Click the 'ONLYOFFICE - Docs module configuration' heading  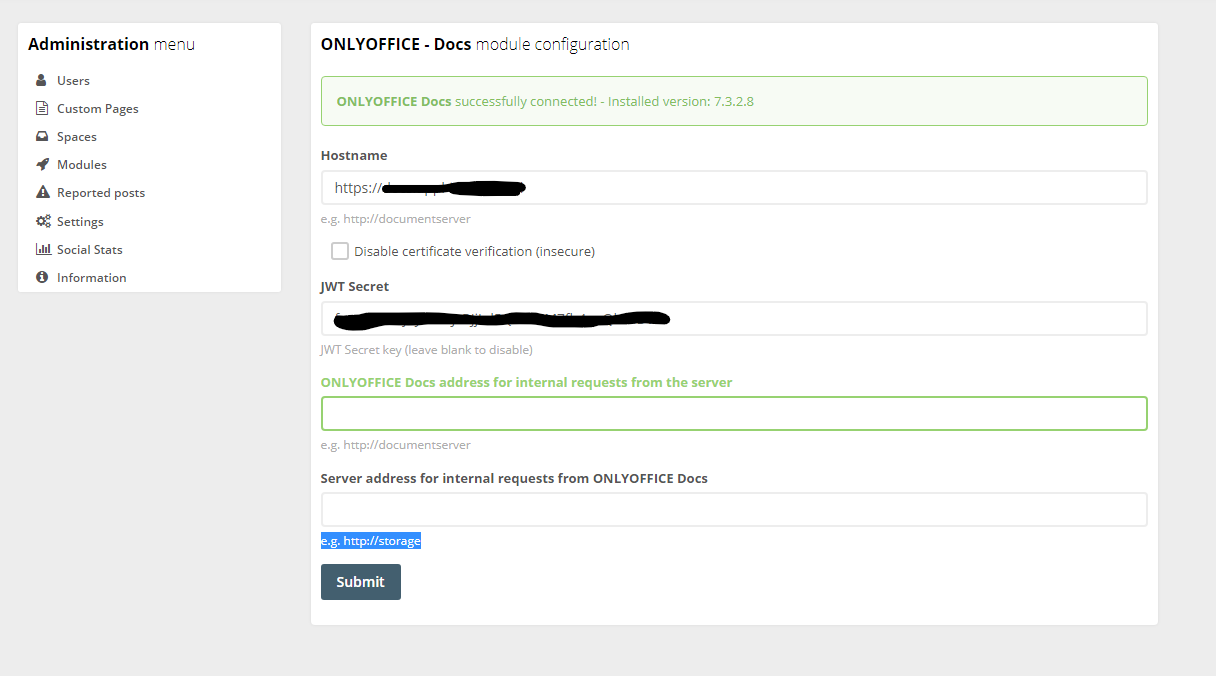click(x=475, y=44)
